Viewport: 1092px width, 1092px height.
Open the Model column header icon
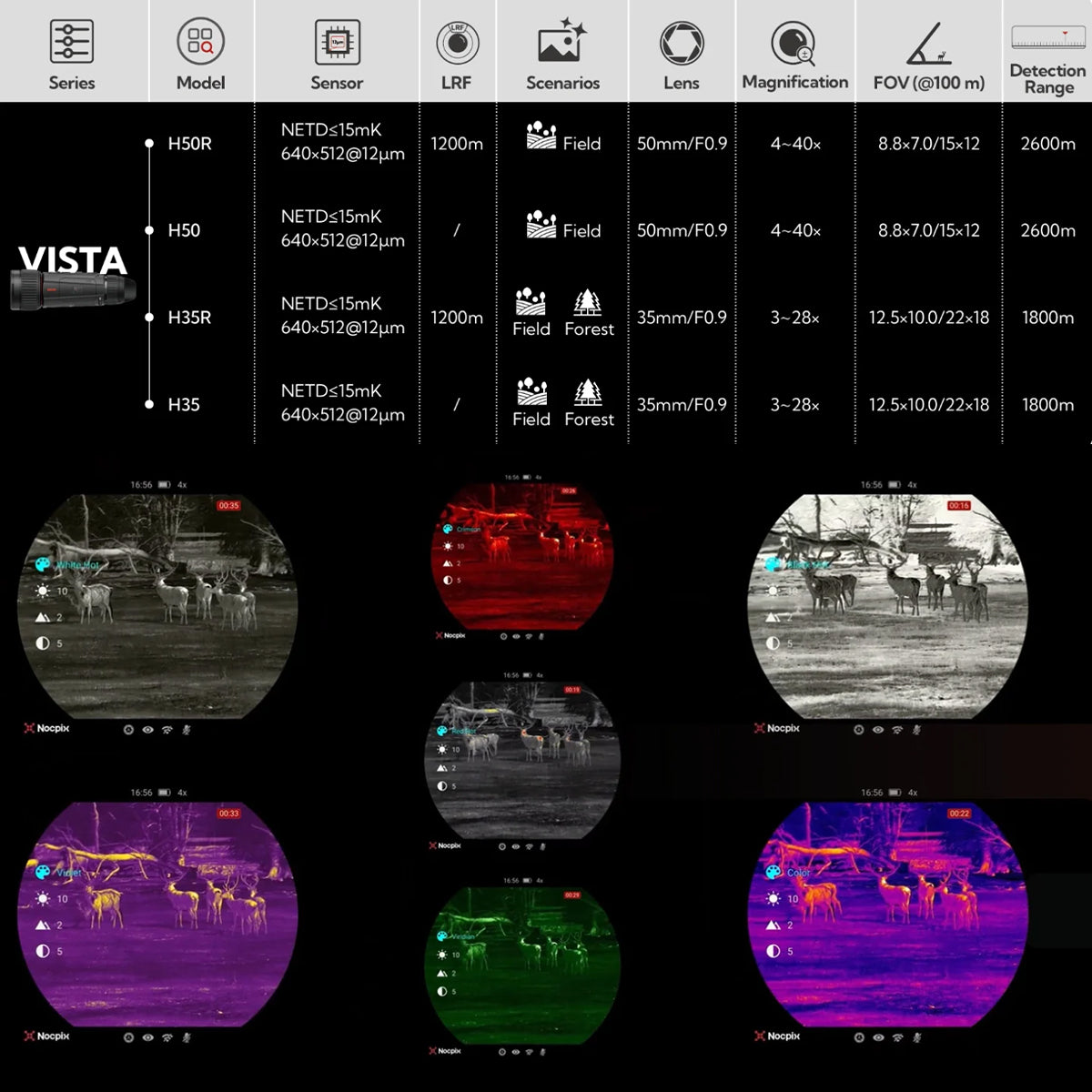[x=200, y=42]
